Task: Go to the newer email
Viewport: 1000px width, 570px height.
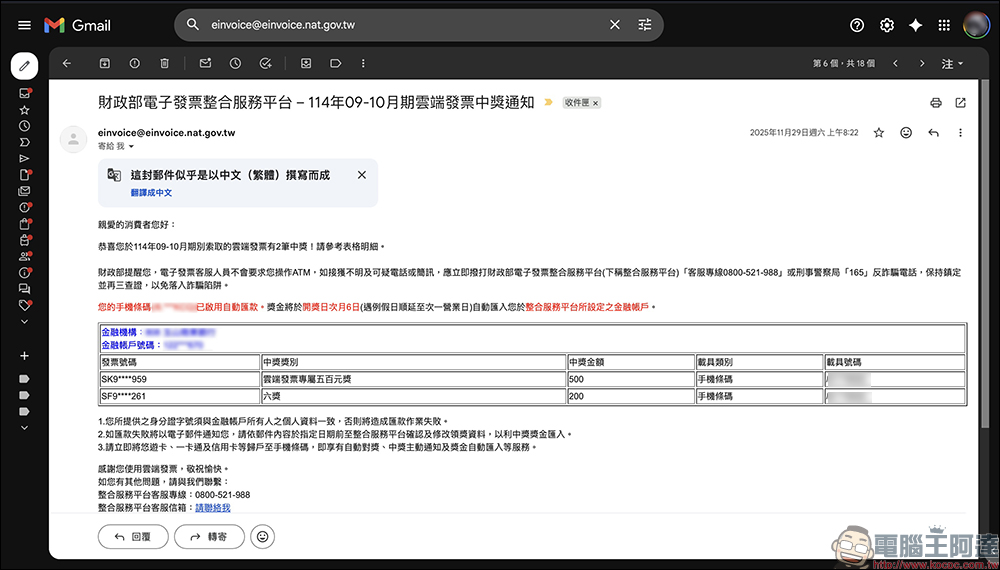Action: coord(895,63)
